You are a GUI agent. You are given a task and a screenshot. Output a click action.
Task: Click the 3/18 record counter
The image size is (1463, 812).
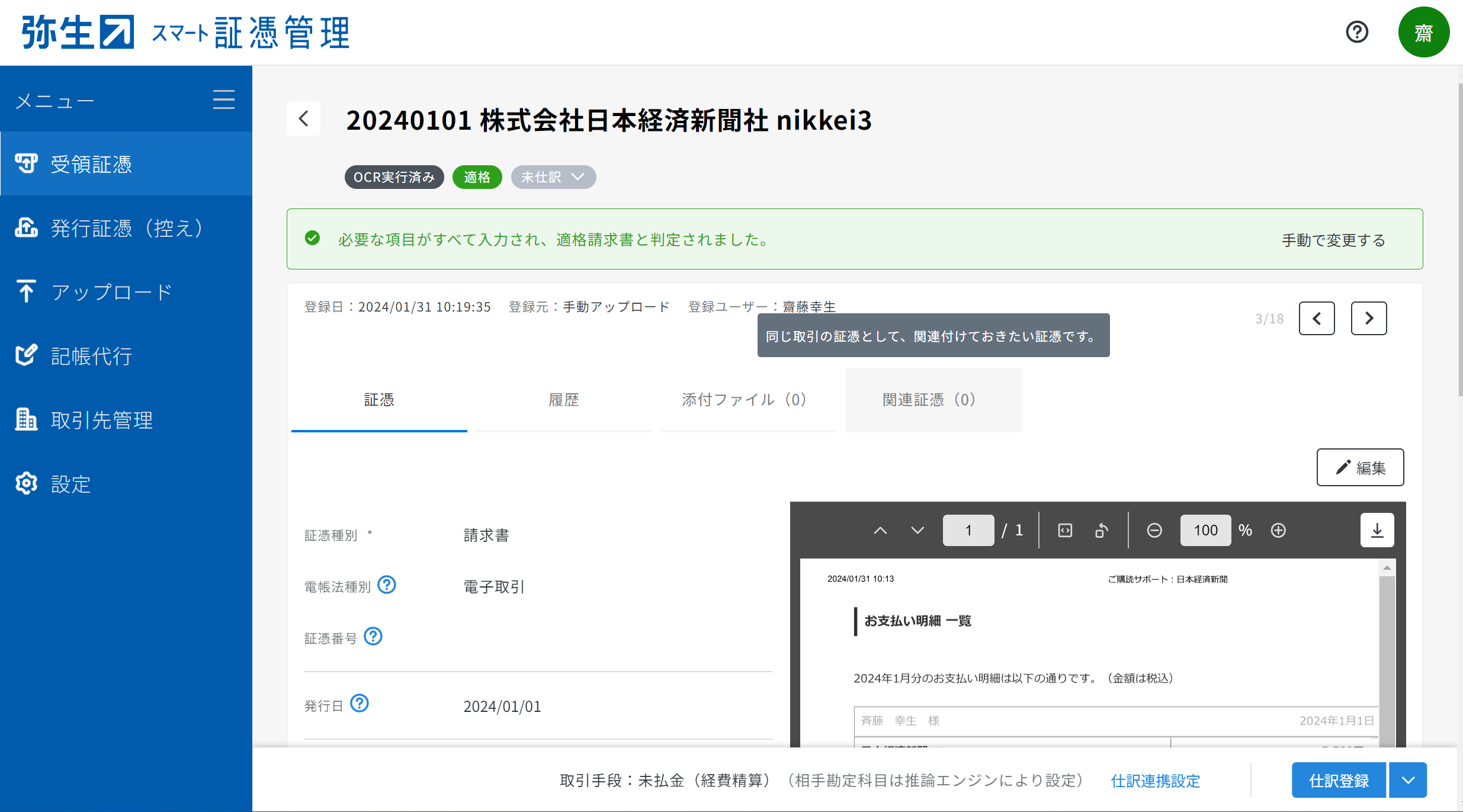1269,319
